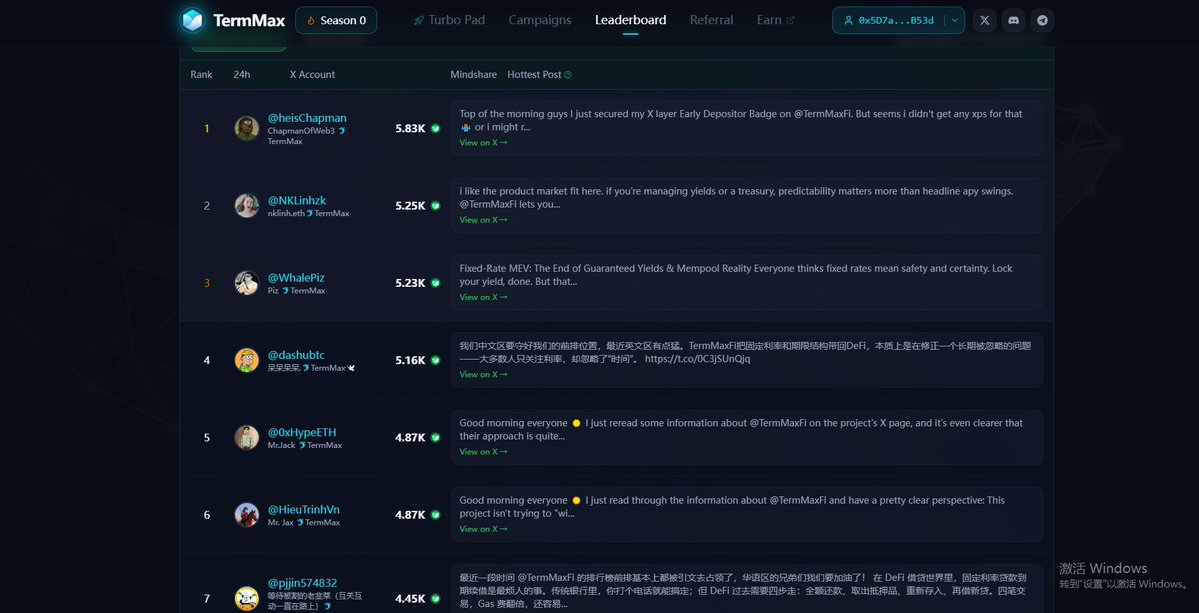1199x613 pixels.
Task: Select the Referral tab
Action: pos(710,19)
